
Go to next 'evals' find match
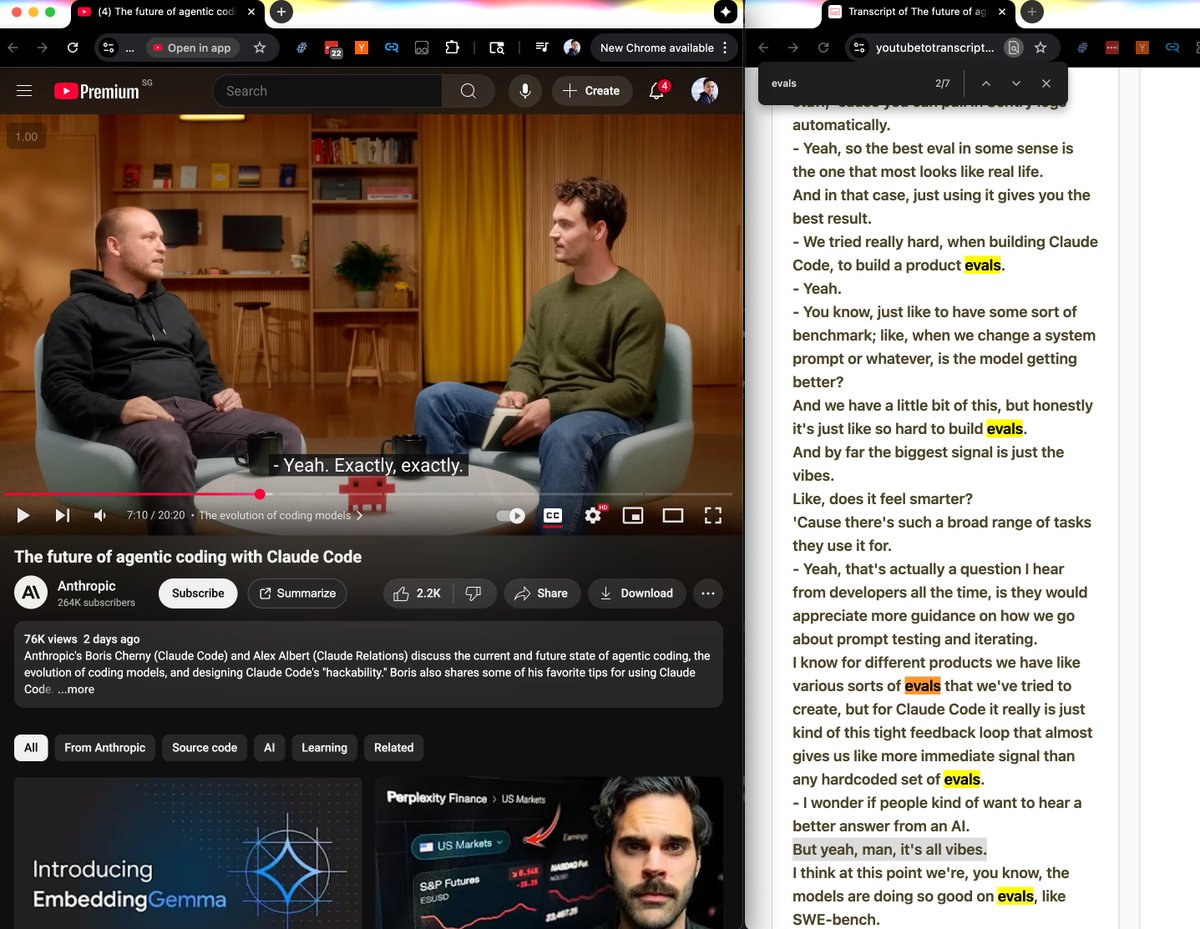coord(1016,83)
